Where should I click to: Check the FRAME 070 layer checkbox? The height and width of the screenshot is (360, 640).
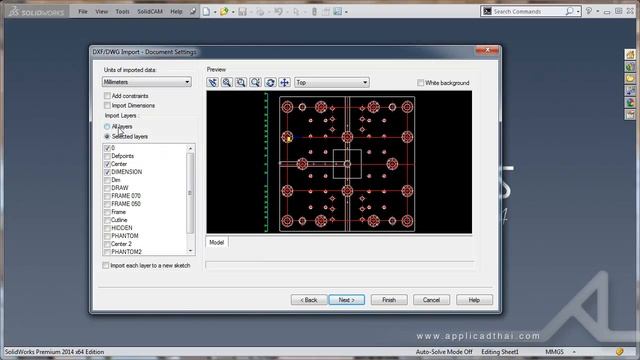(x=107, y=196)
